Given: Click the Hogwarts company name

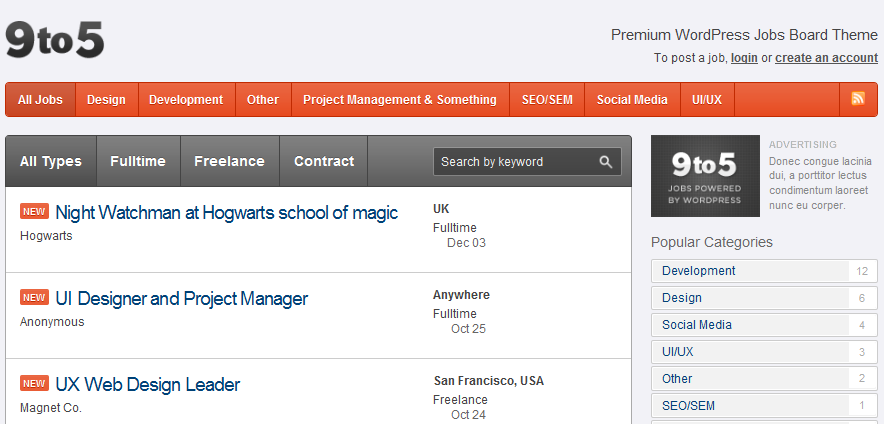Looking at the screenshot, I should (x=46, y=236).
